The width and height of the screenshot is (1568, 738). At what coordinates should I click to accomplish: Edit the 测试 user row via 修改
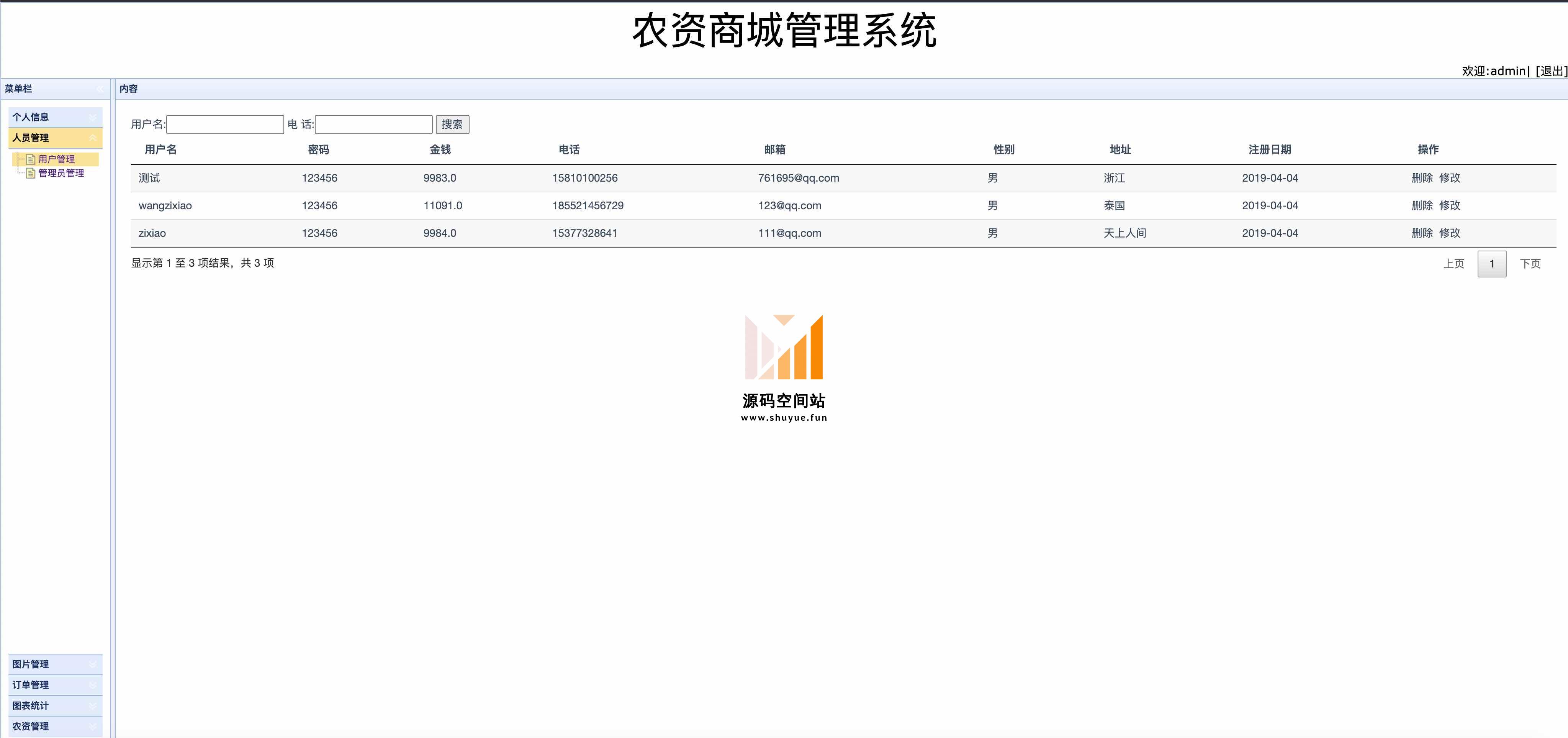1449,178
